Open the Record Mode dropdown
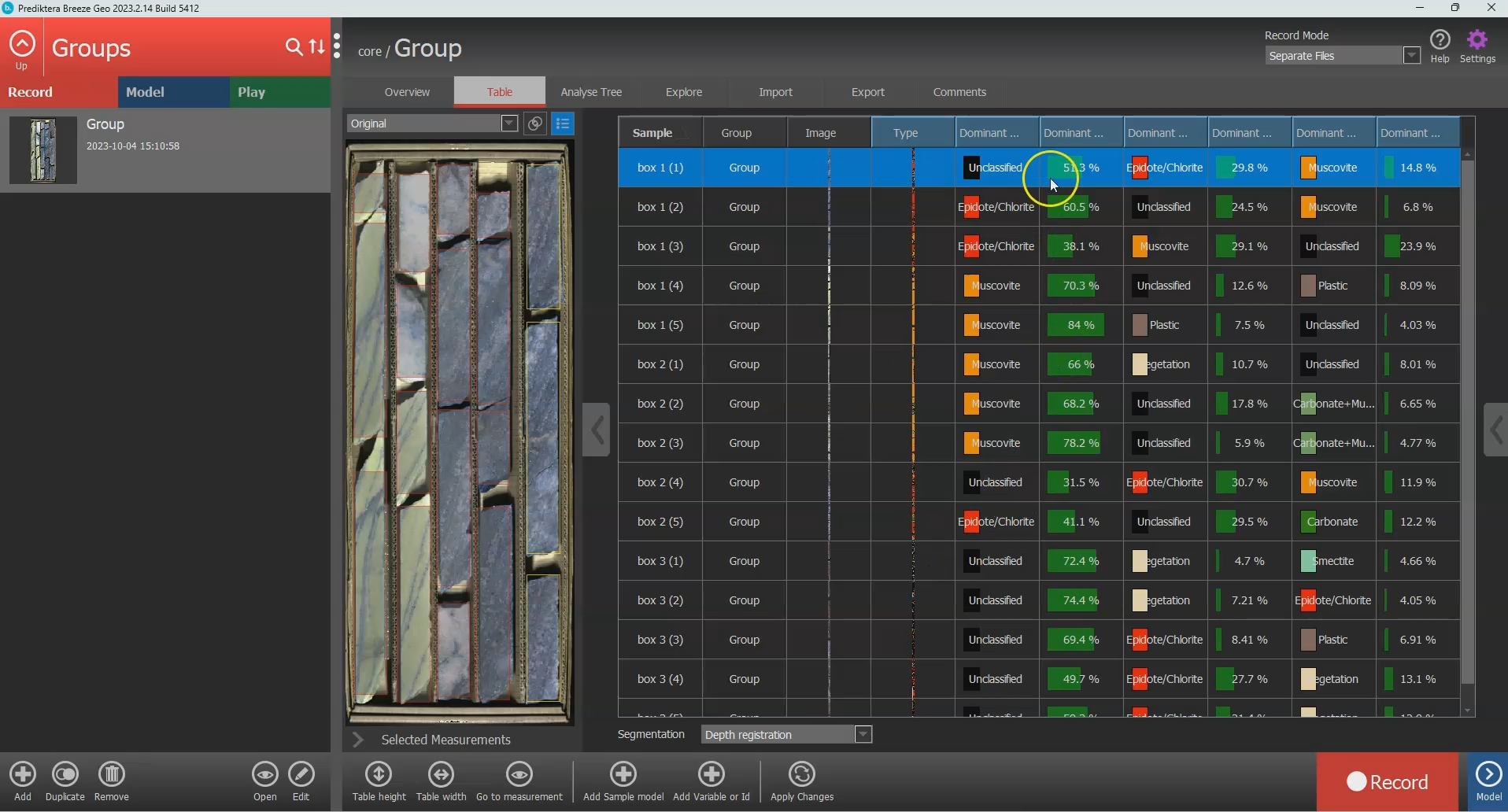 pos(1412,56)
